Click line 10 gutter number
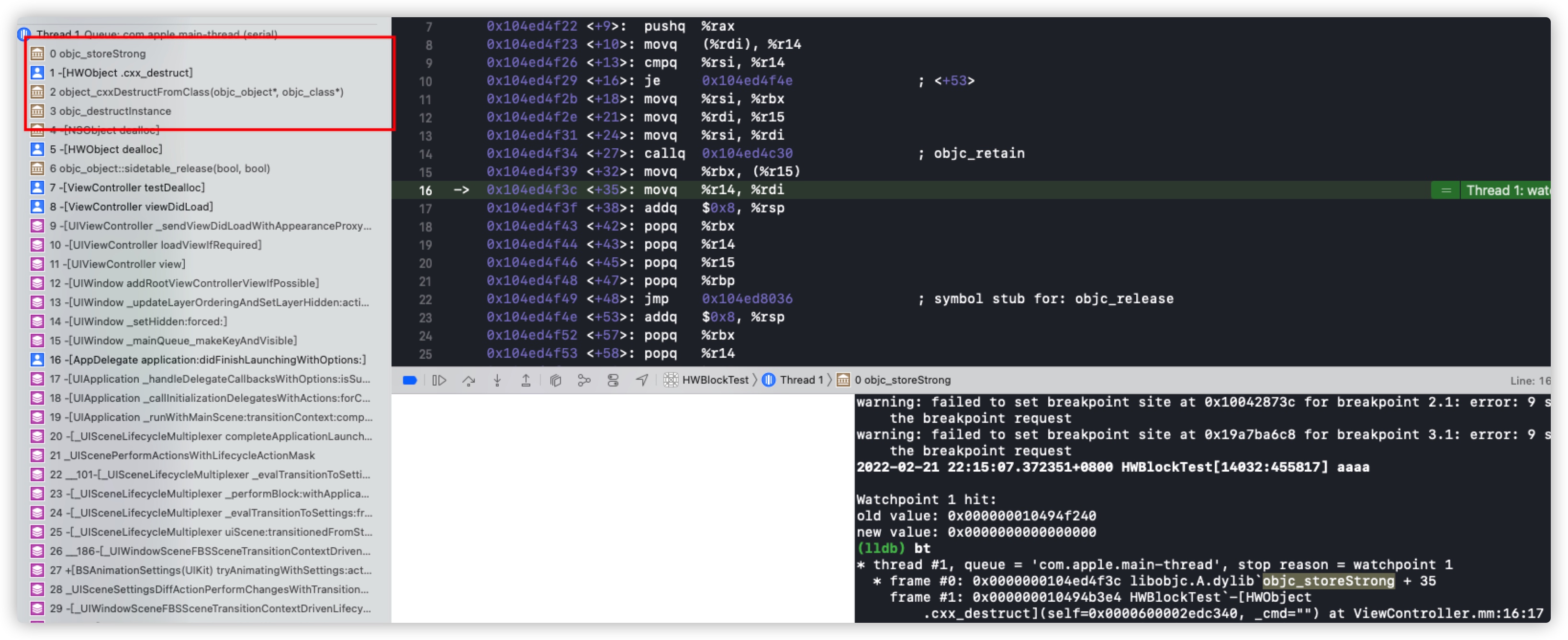The height and width of the screenshot is (640, 1568). click(426, 81)
